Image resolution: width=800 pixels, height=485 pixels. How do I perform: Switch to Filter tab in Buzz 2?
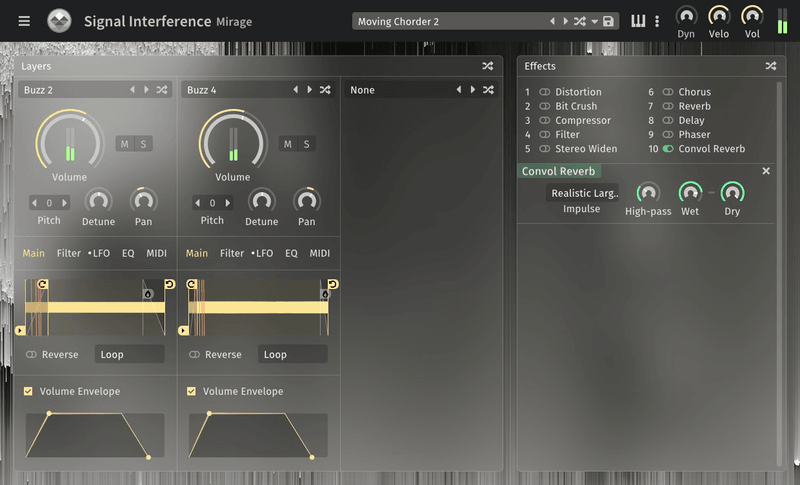(69, 253)
